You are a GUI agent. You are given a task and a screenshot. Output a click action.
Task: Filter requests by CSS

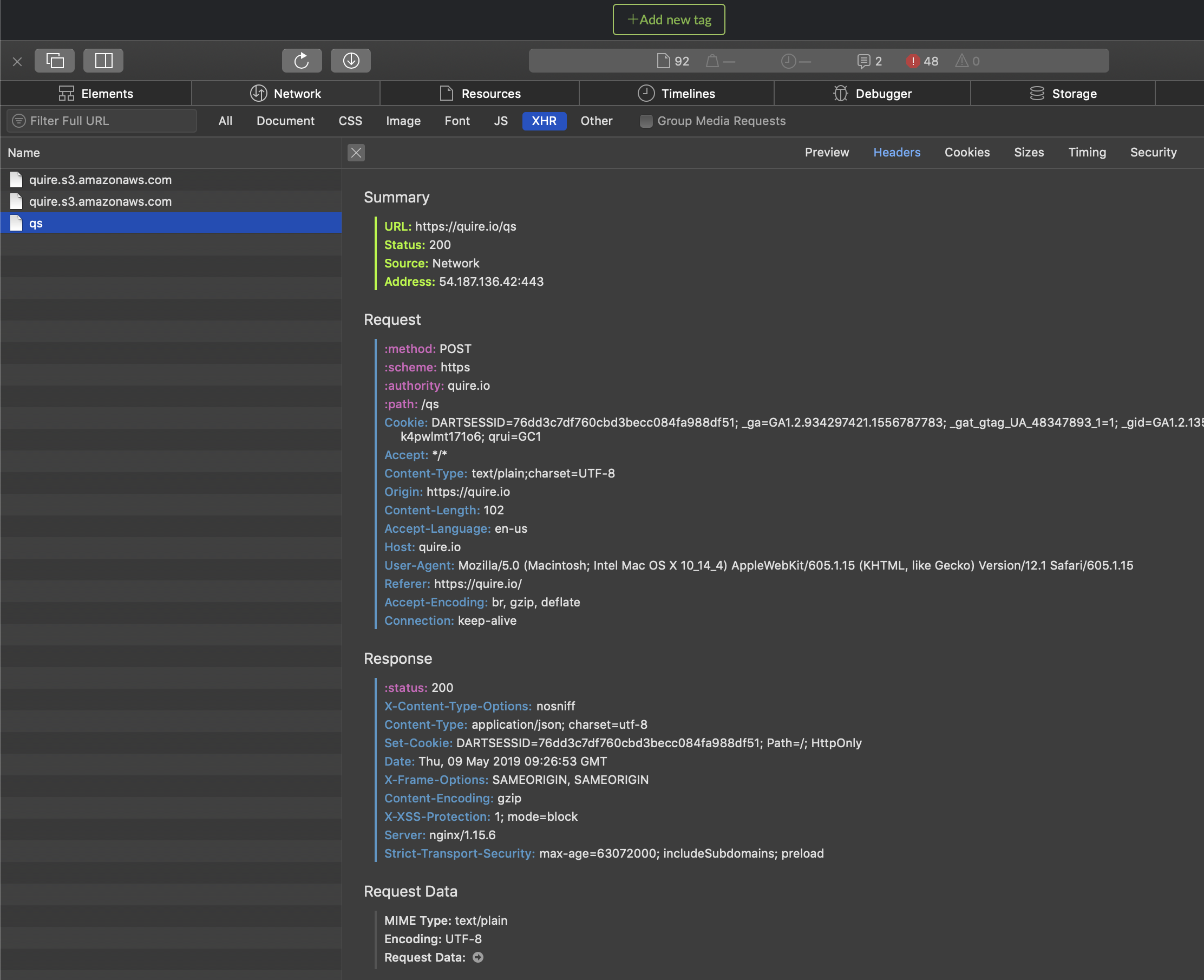click(x=350, y=121)
